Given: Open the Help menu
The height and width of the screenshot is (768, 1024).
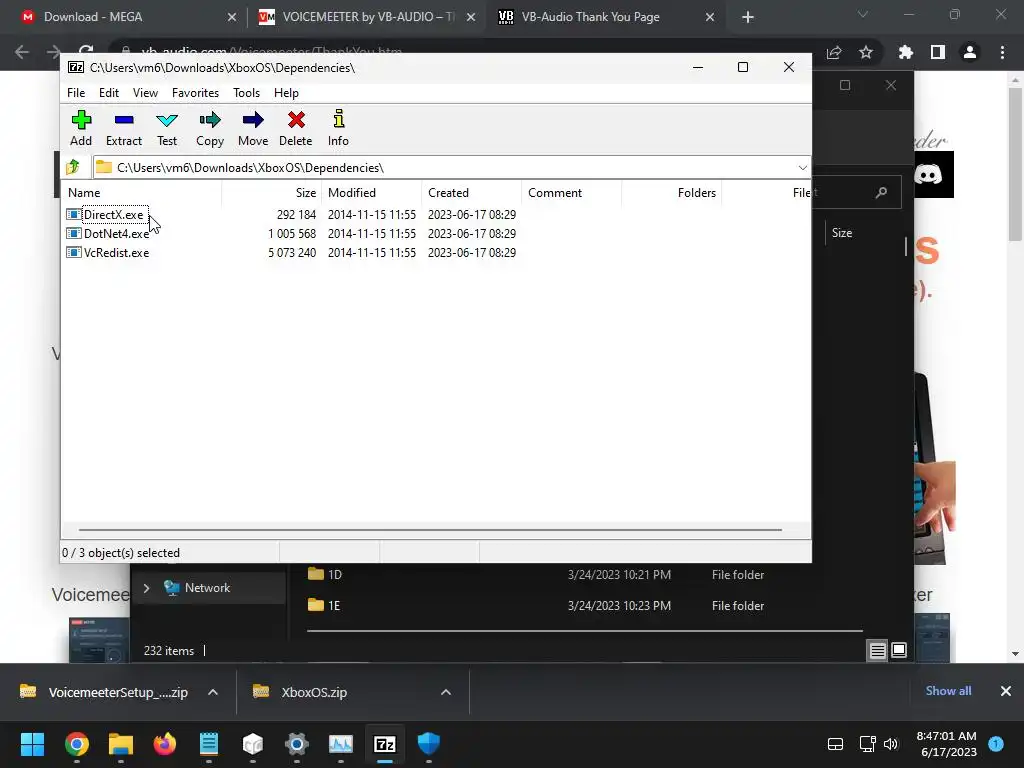Looking at the screenshot, I should [x=286, y=93].
